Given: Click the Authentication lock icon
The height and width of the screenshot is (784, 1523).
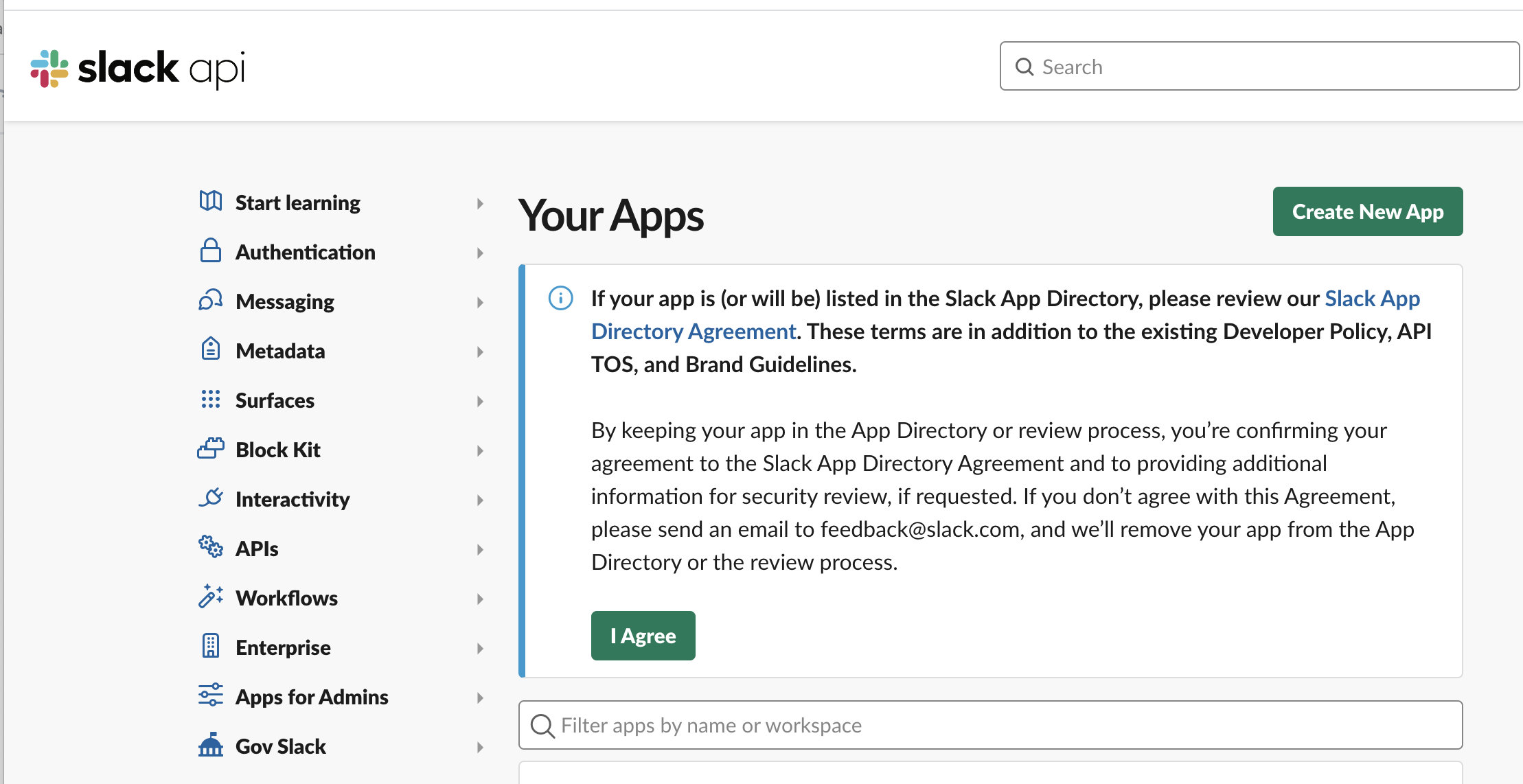Looking at the screenshot, I should click(211, 251).
